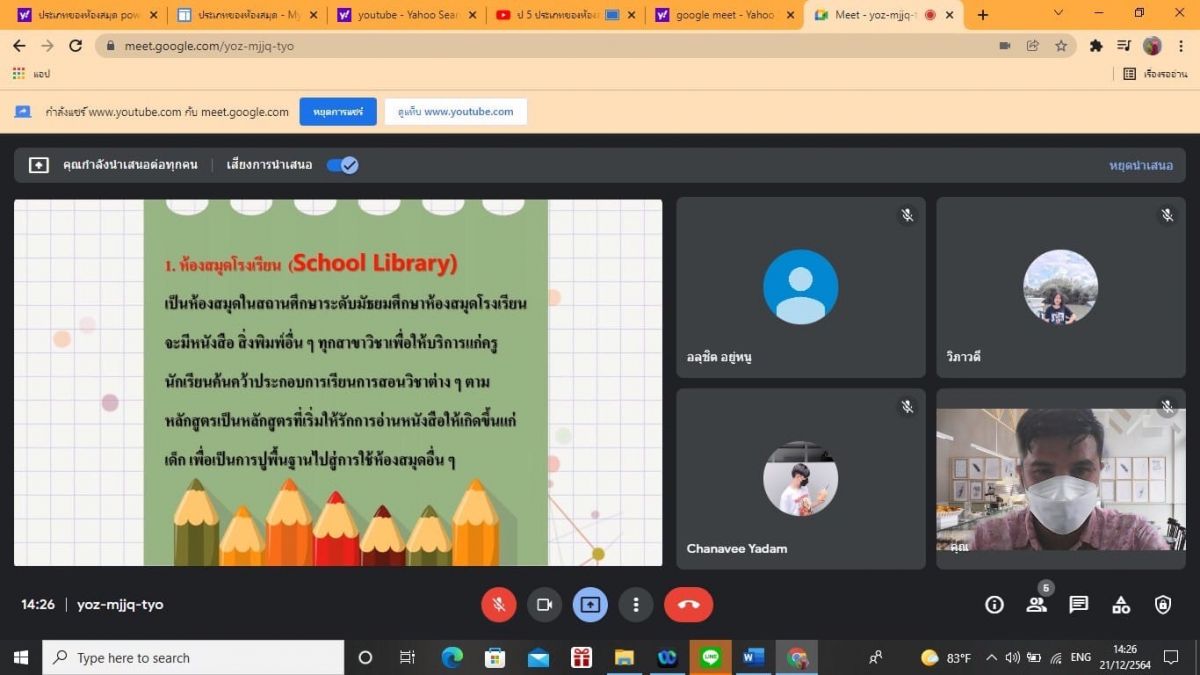Image resolution: width=1200 pixels, height=675 pixels.
Task: Show the participants people panel
Action: coord(1036,605)
